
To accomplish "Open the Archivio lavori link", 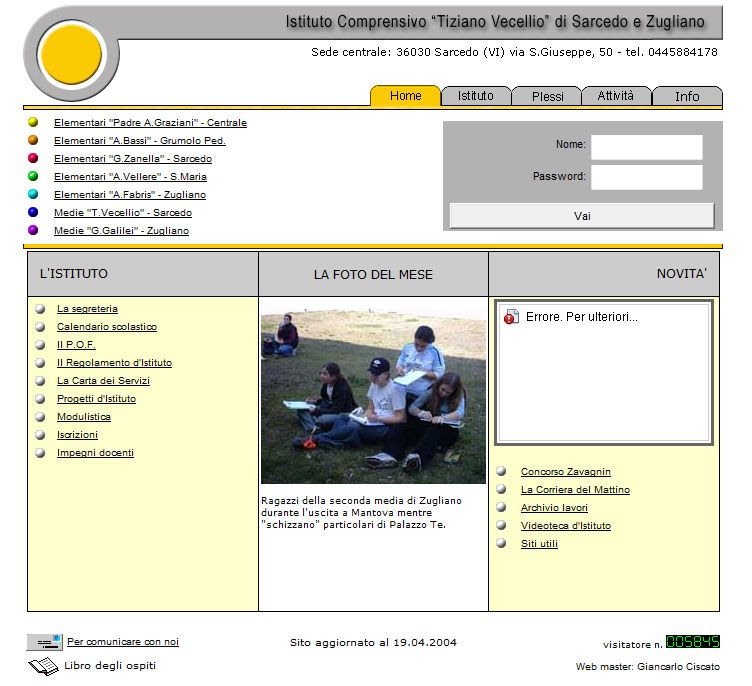I will [x=554, y=508].
